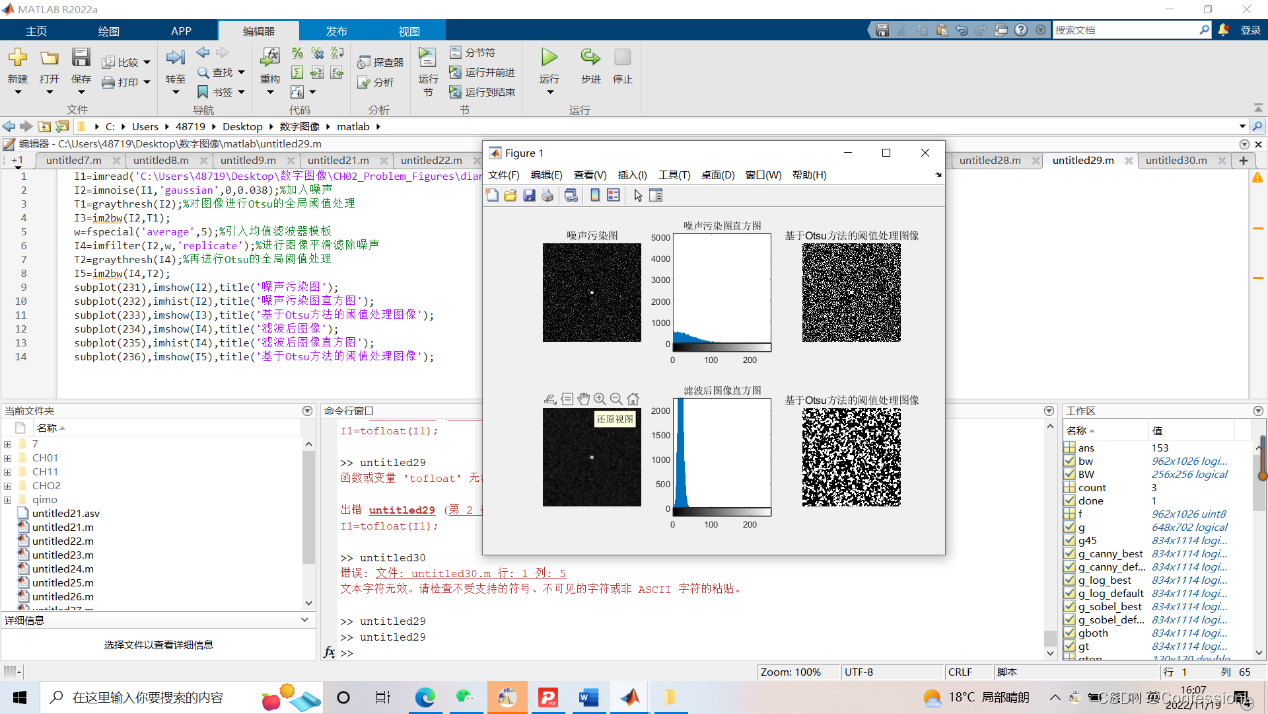Viewport: 1268px width, 714px height.
Task: Open Figure 1 Help (帮助) menu
Action: 808,175
